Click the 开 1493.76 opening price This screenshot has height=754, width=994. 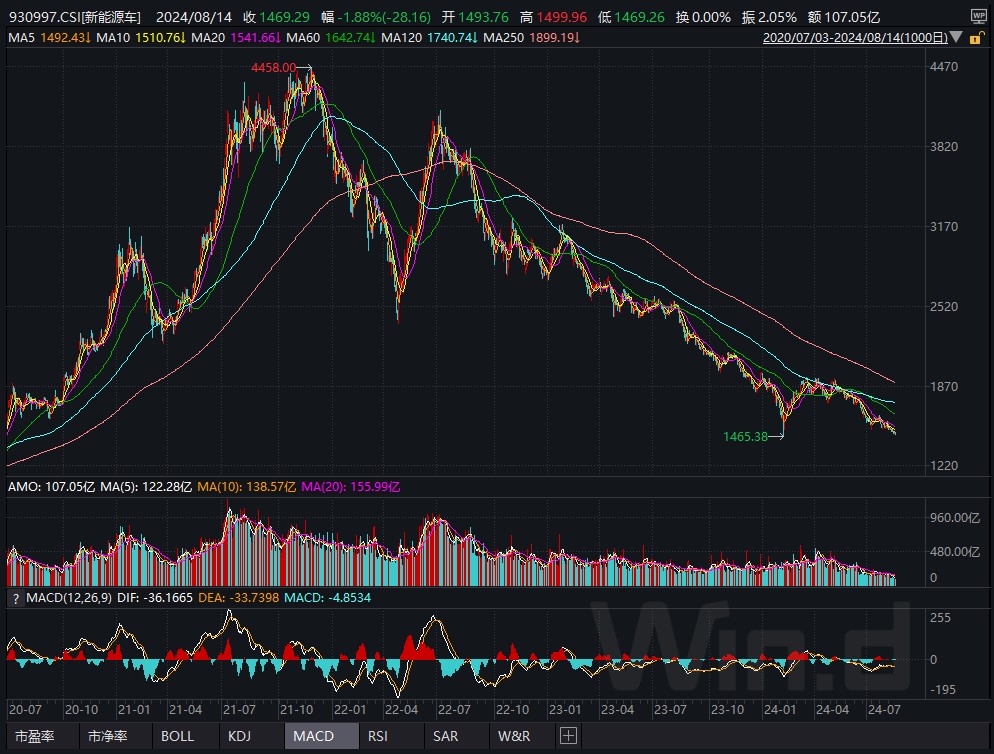[x=475, y=17]
